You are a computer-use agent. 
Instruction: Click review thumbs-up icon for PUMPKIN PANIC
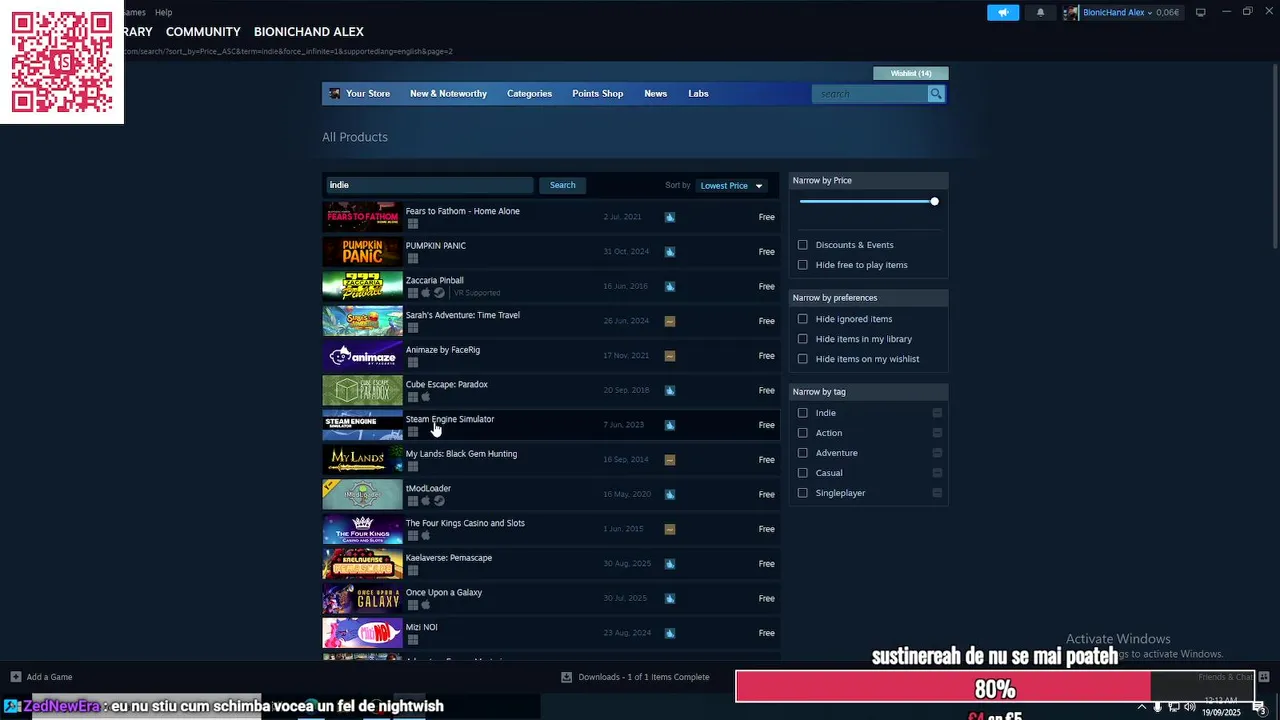(x=670, y=252)
